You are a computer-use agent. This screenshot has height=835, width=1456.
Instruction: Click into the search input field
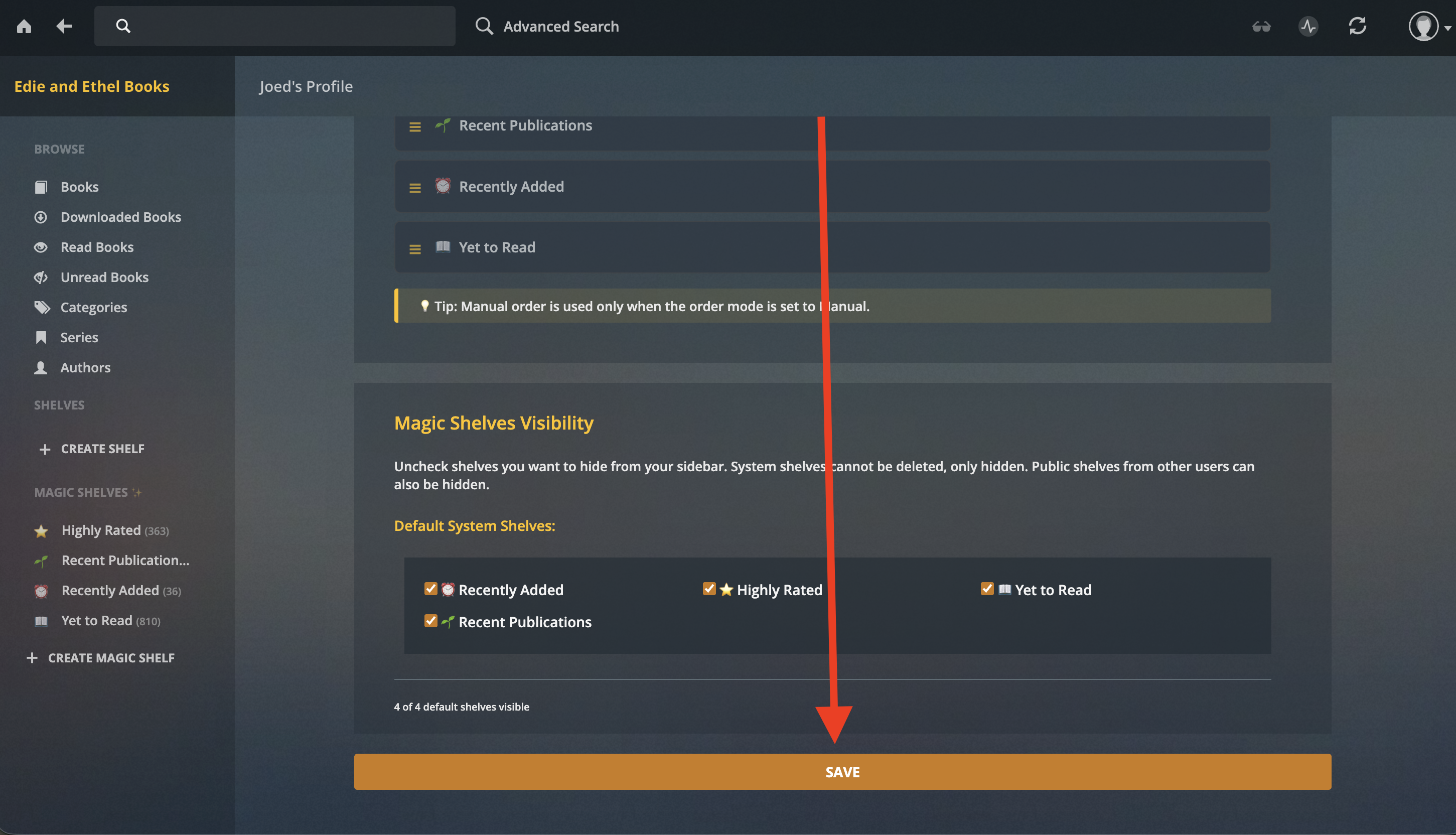(x=274, y=27)
